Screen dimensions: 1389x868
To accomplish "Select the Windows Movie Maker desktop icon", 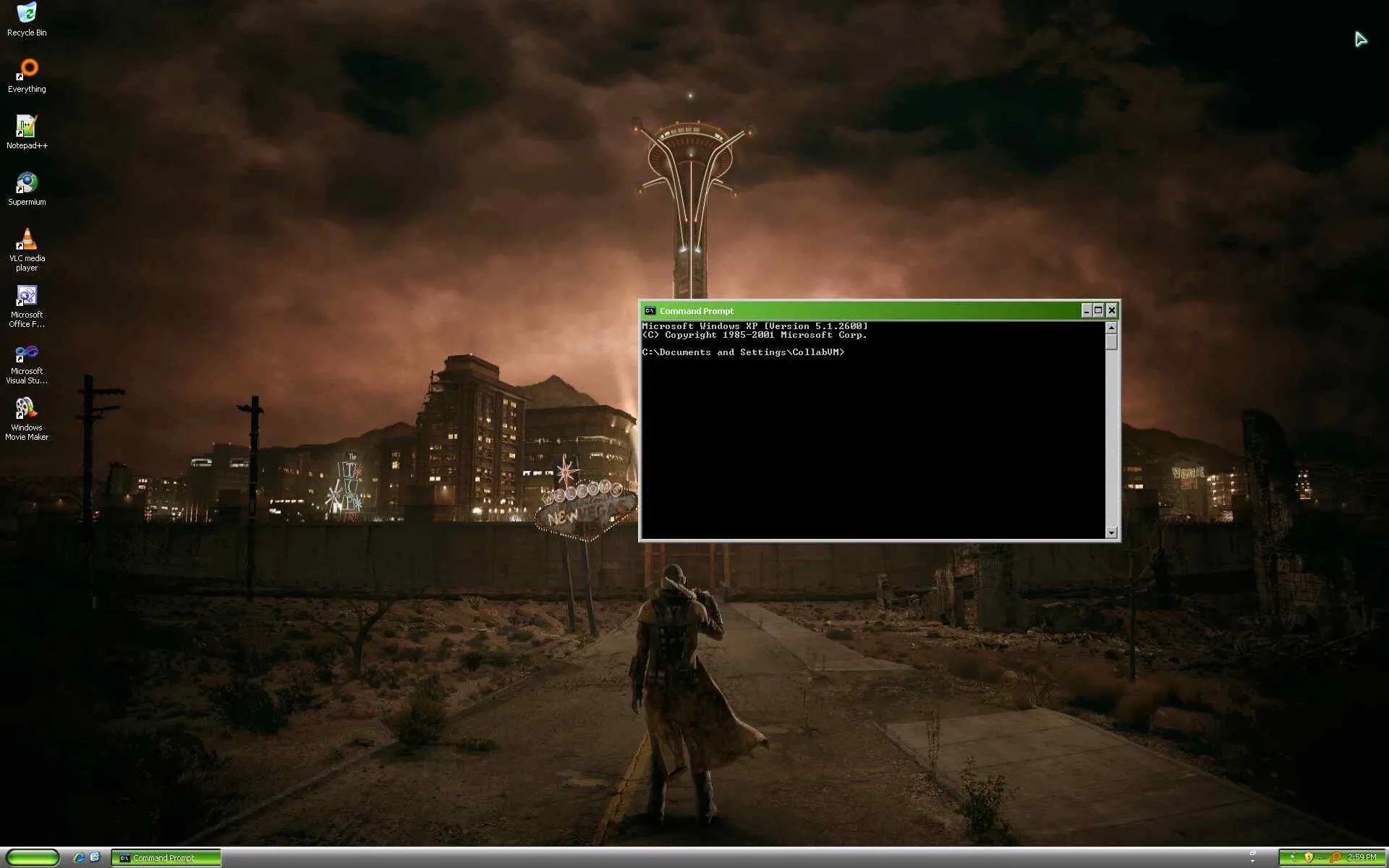I will (x=27, y=409).
